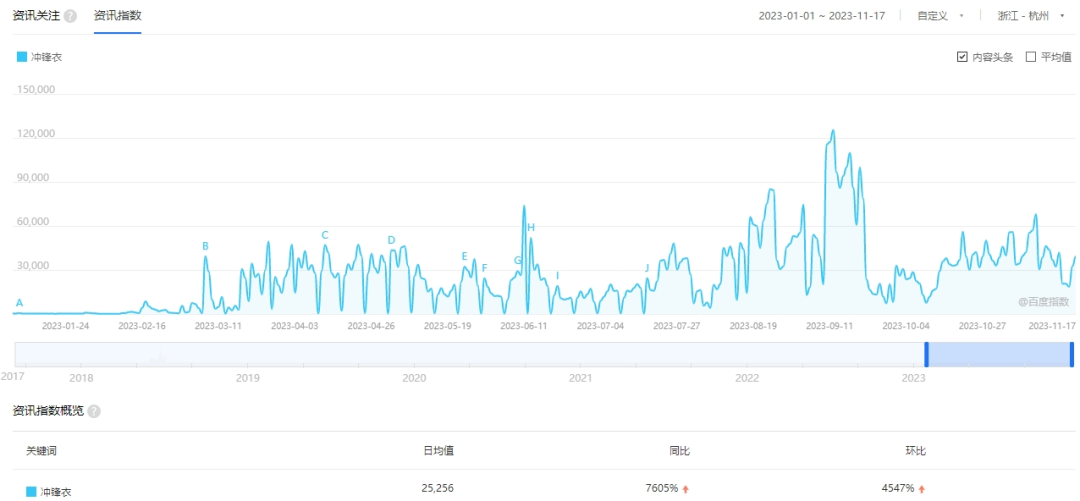This screenshot has height=501, width=1080.
Task: Click the left handle of the timeline range slider
Action: 926,354
